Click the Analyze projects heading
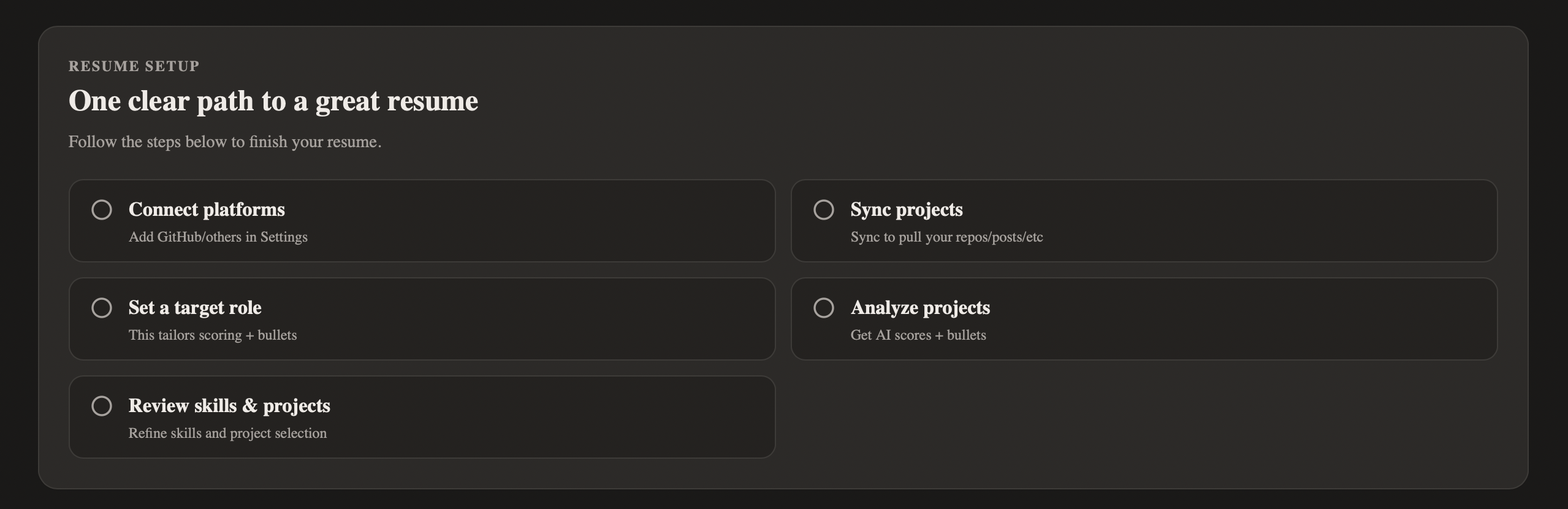The image size is (1568, 509). coord(921,308)
